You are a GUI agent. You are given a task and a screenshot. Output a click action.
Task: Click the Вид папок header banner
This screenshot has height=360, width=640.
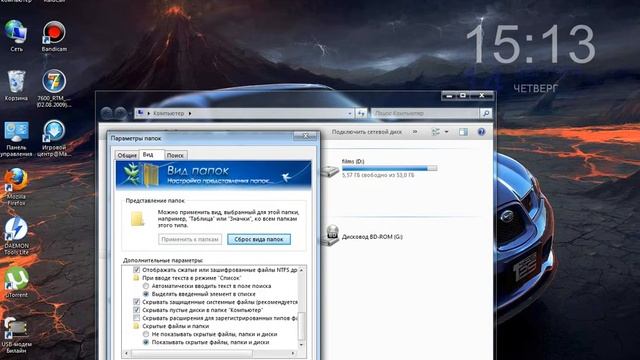coord(213,175)
